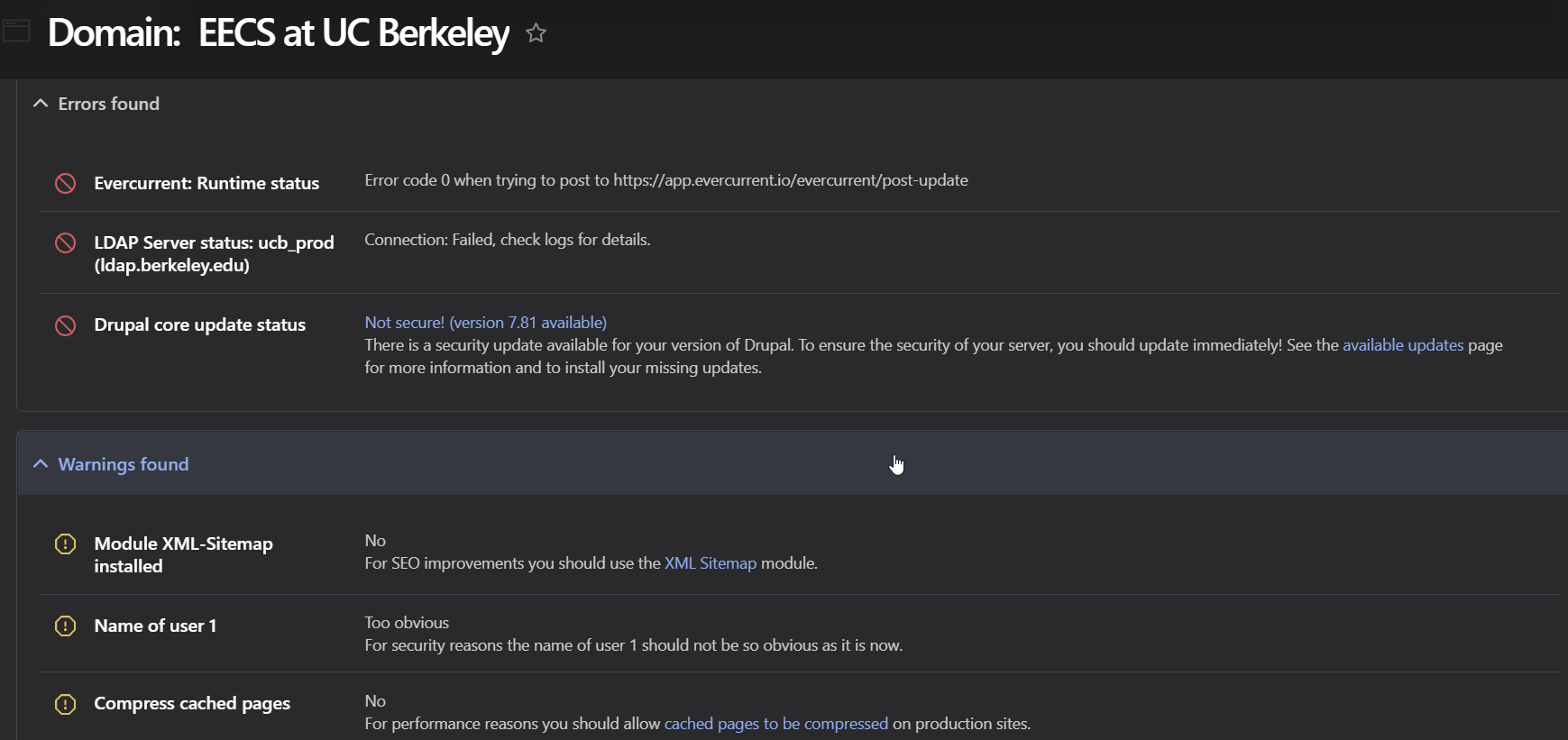The width and height of the screenshot is (1568, 740).
Task: Click warning icon for Name of user 1
Action: 66,626
